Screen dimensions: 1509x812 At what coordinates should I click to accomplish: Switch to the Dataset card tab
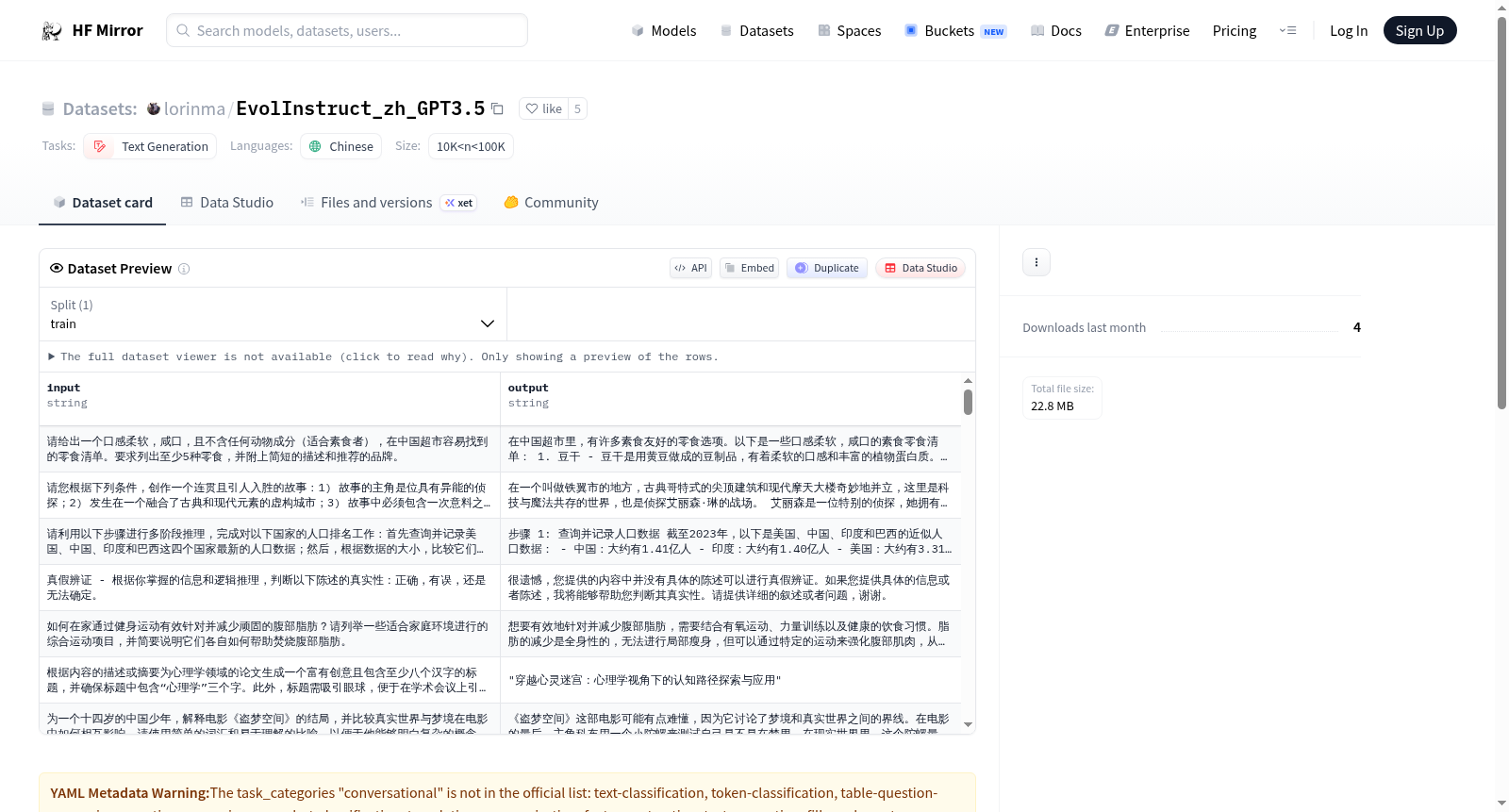coord(102,202)
